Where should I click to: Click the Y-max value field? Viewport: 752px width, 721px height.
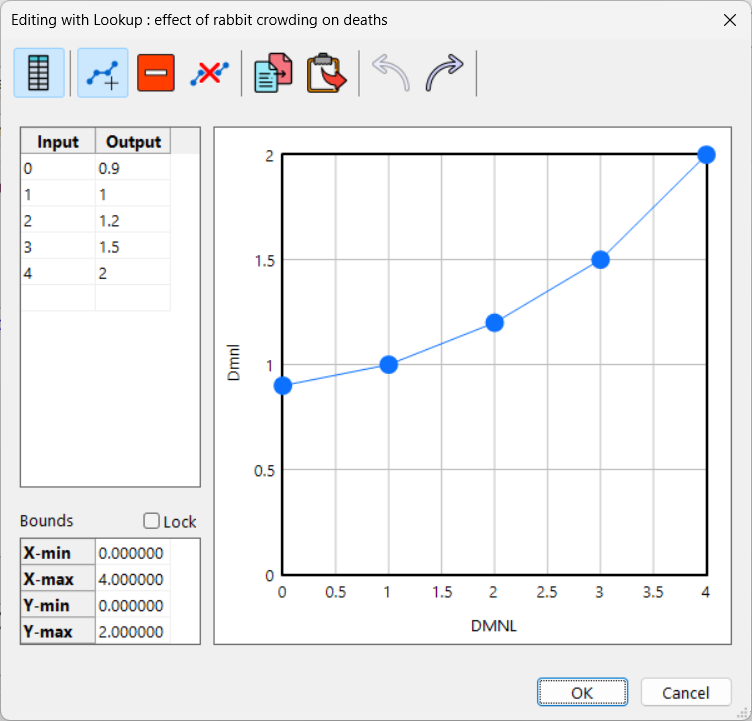click(132, 631)
